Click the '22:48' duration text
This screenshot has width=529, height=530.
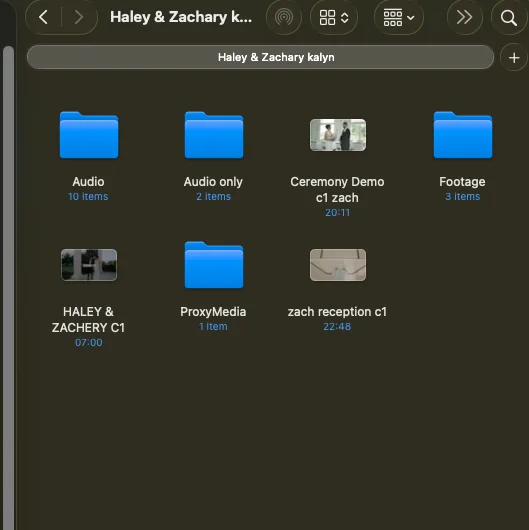tap(337, 327)
